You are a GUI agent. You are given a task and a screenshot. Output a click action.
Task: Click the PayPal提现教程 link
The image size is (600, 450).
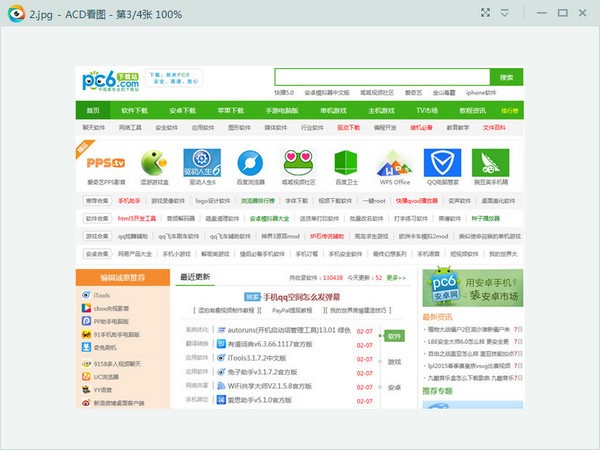(x=292, y=310)
